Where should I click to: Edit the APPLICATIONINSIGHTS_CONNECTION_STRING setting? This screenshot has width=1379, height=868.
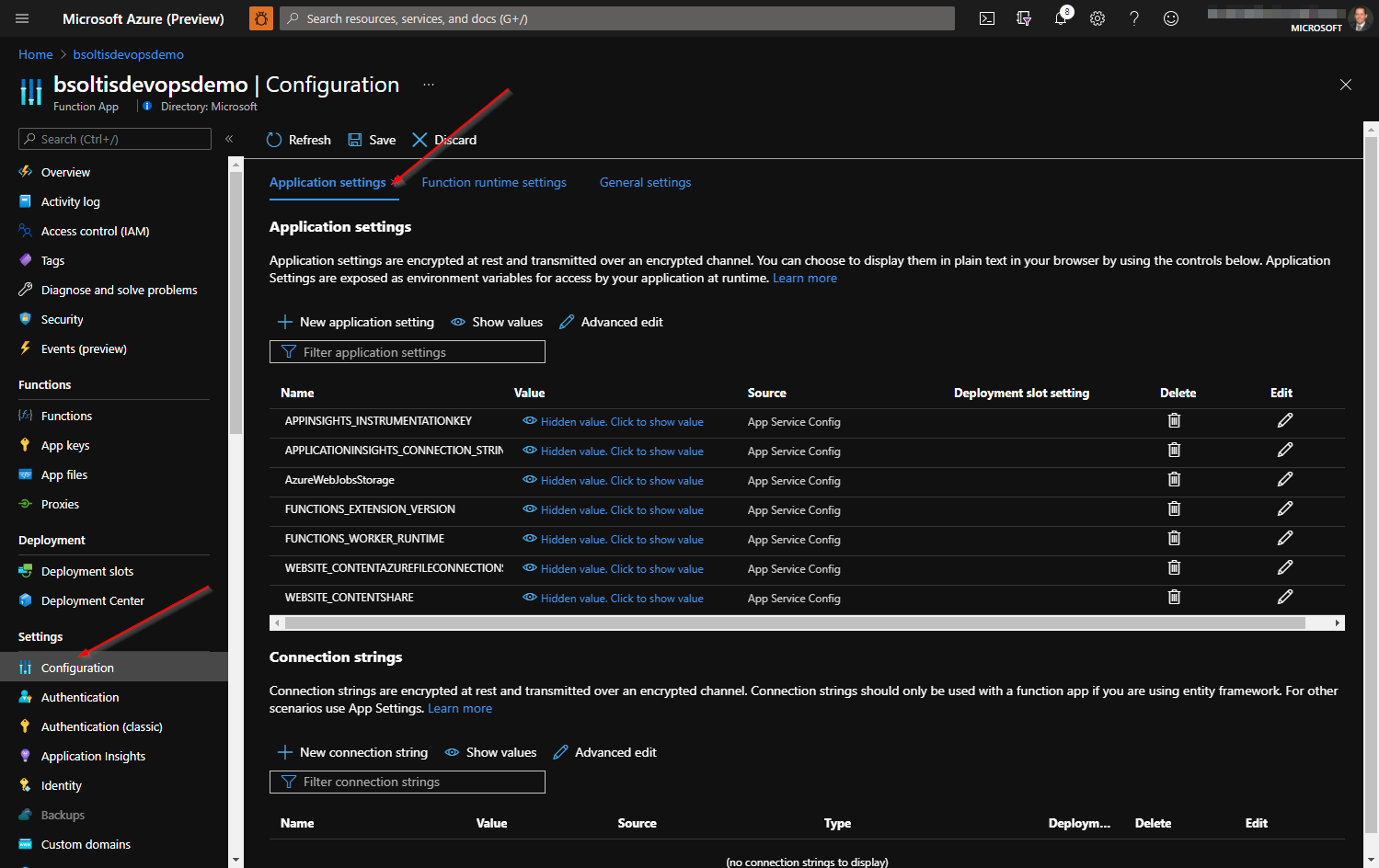click(x=1285, y=451)
